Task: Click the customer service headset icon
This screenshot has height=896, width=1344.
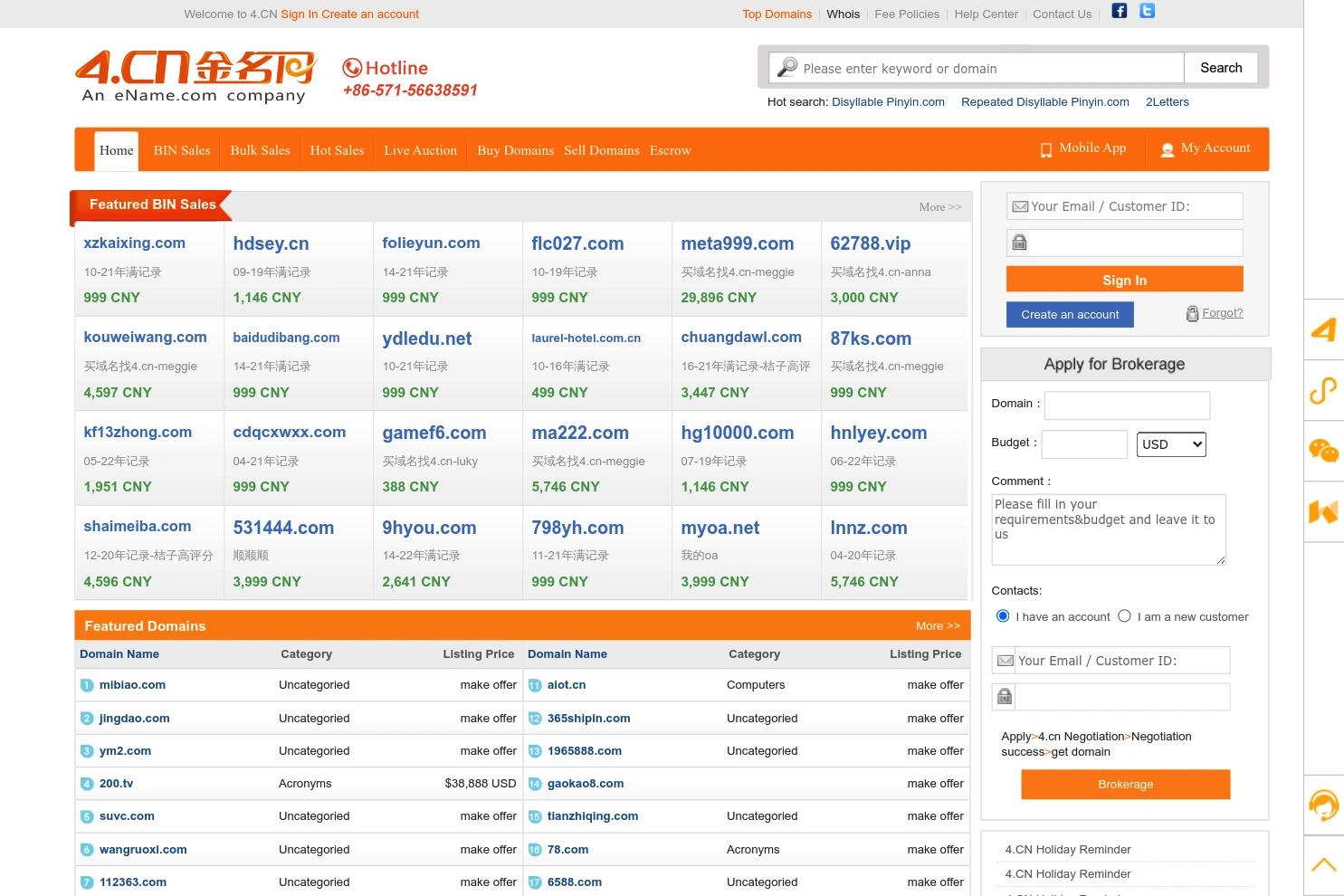Action: pyautogui.click(x=1324, y=805)
